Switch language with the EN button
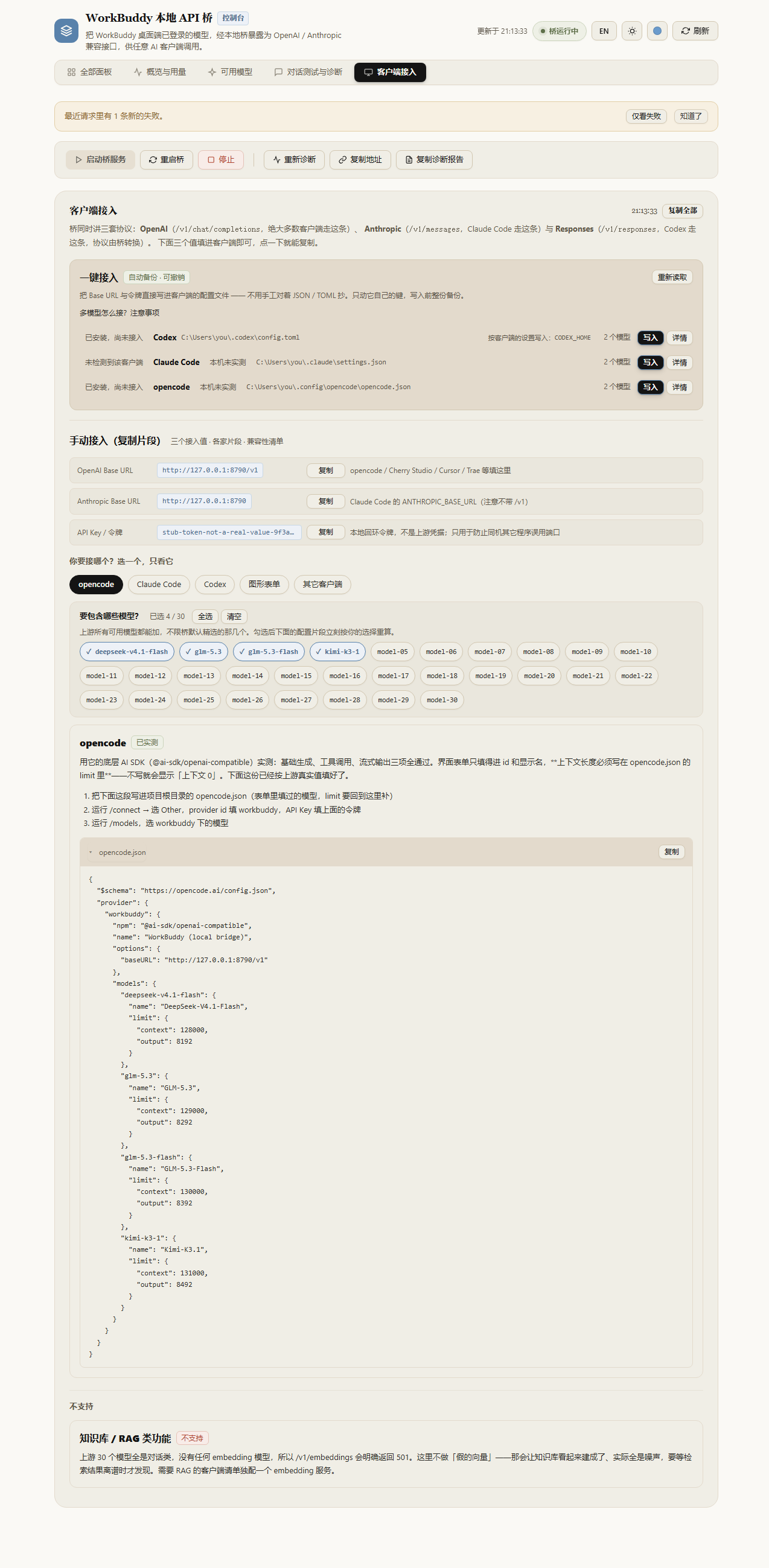This screenshot has height=1568, width=769. (604, 31)
